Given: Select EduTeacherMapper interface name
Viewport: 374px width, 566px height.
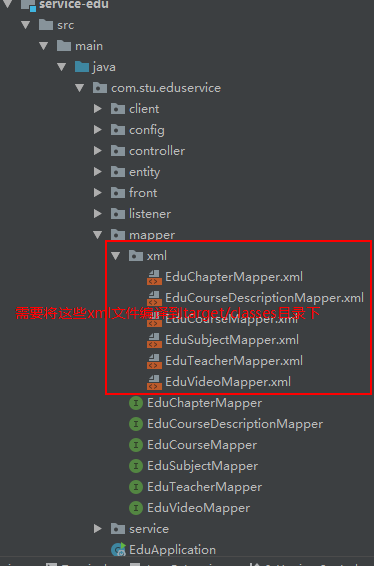Looking at the screenshot, I should [x=204, y=487].
